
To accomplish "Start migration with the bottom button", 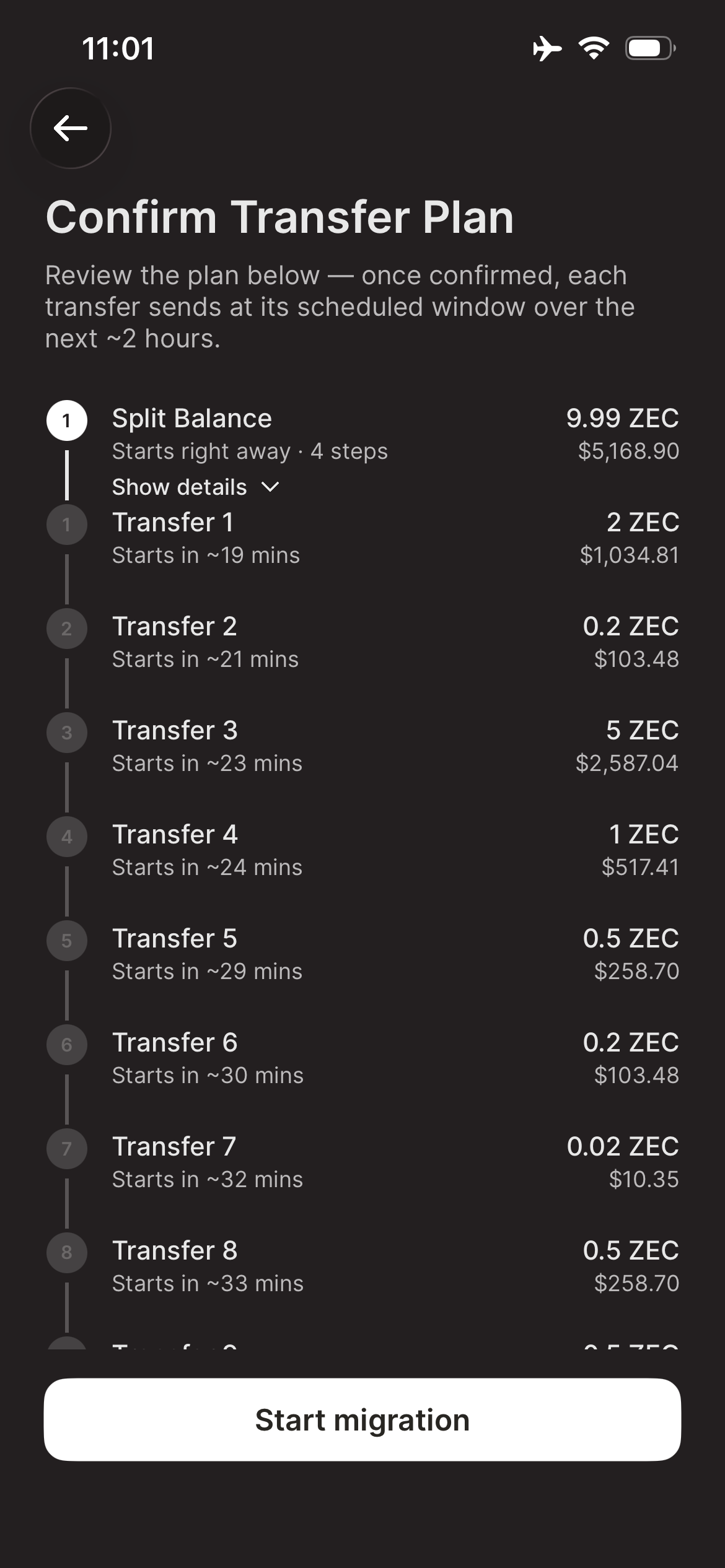I will pyautogui.click(x=362, y=1419).
